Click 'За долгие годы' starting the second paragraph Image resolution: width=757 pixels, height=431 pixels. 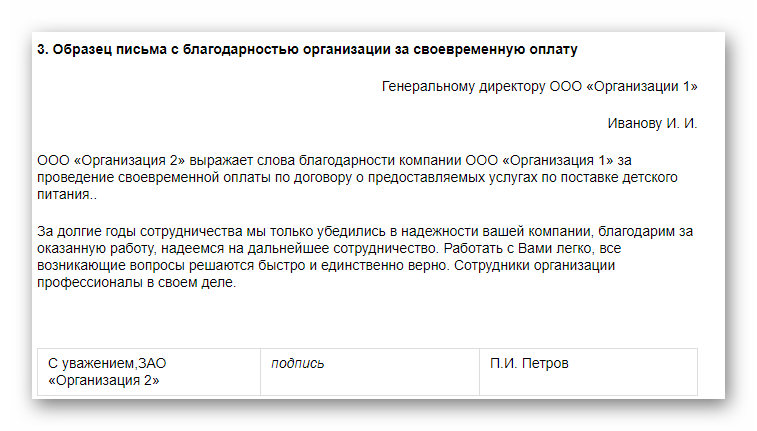click(x=85, y=232)
